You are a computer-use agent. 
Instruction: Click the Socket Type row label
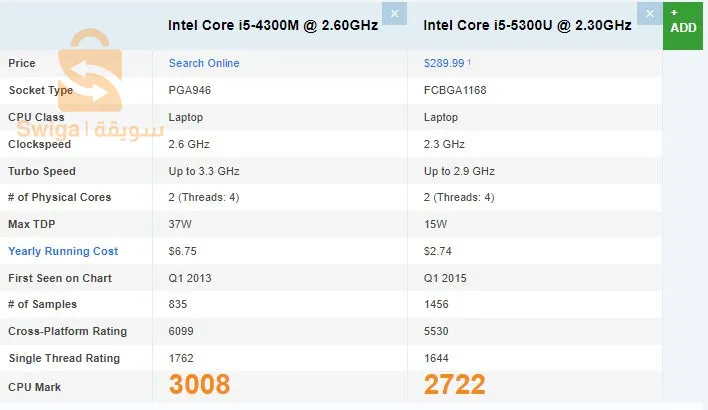[41, 90]
